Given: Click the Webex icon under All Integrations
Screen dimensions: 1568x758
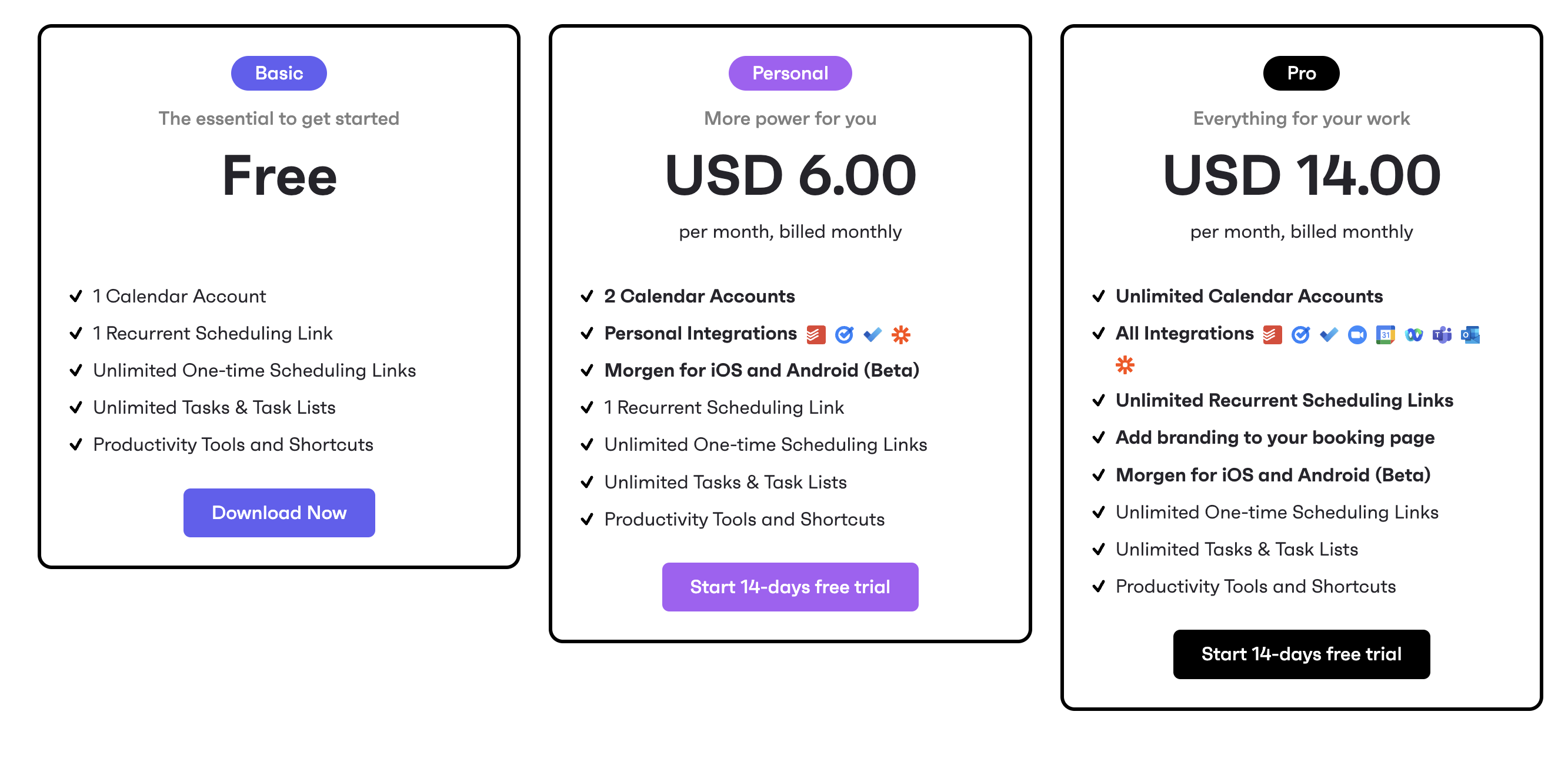Looking at the screenshot, I should pyautogui.click(x=1414, y=334).
